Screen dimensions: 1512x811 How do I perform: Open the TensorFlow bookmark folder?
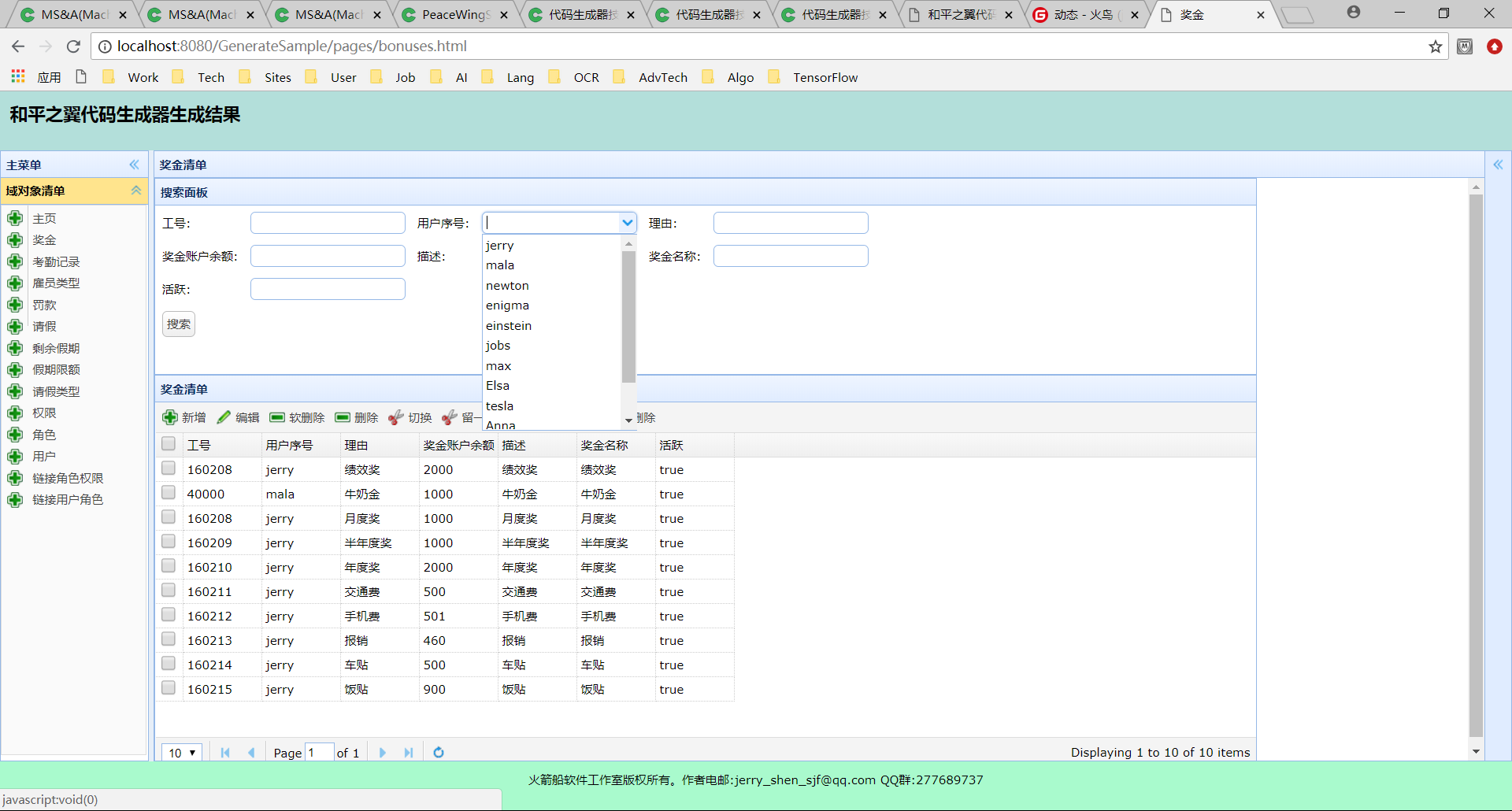point(813,77)
